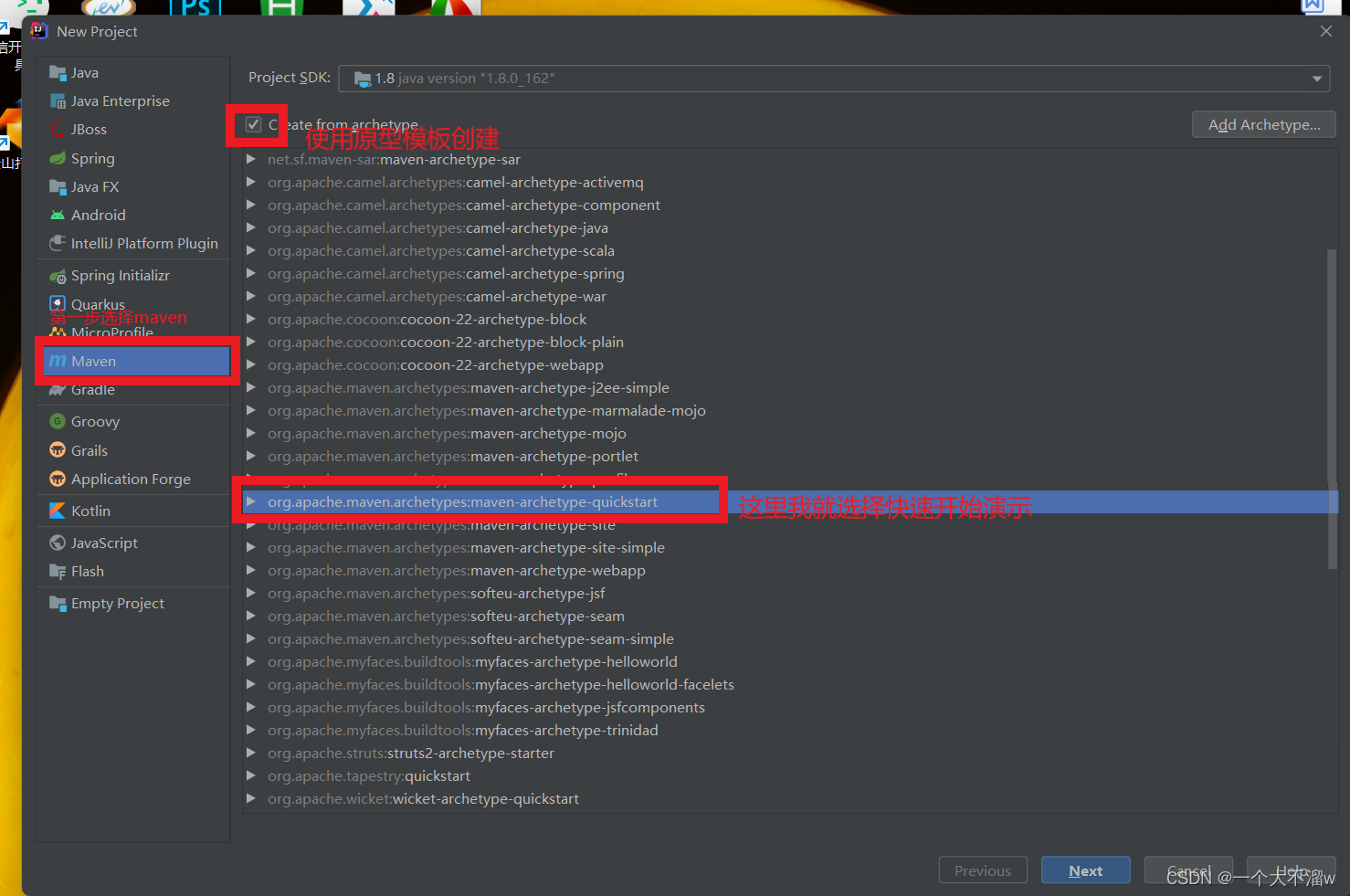This screenshot has height=896, width=1350.
Task: Click the Flash project icon
Action: point(58,572)
